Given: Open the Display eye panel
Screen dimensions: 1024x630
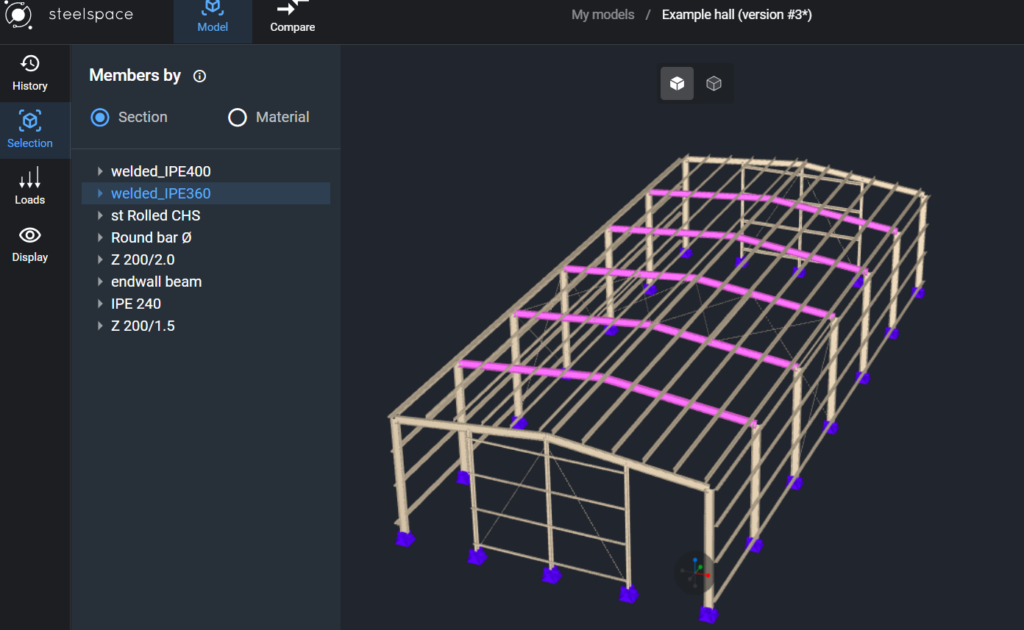Looking at the screenshot, I should pos(30,244).
